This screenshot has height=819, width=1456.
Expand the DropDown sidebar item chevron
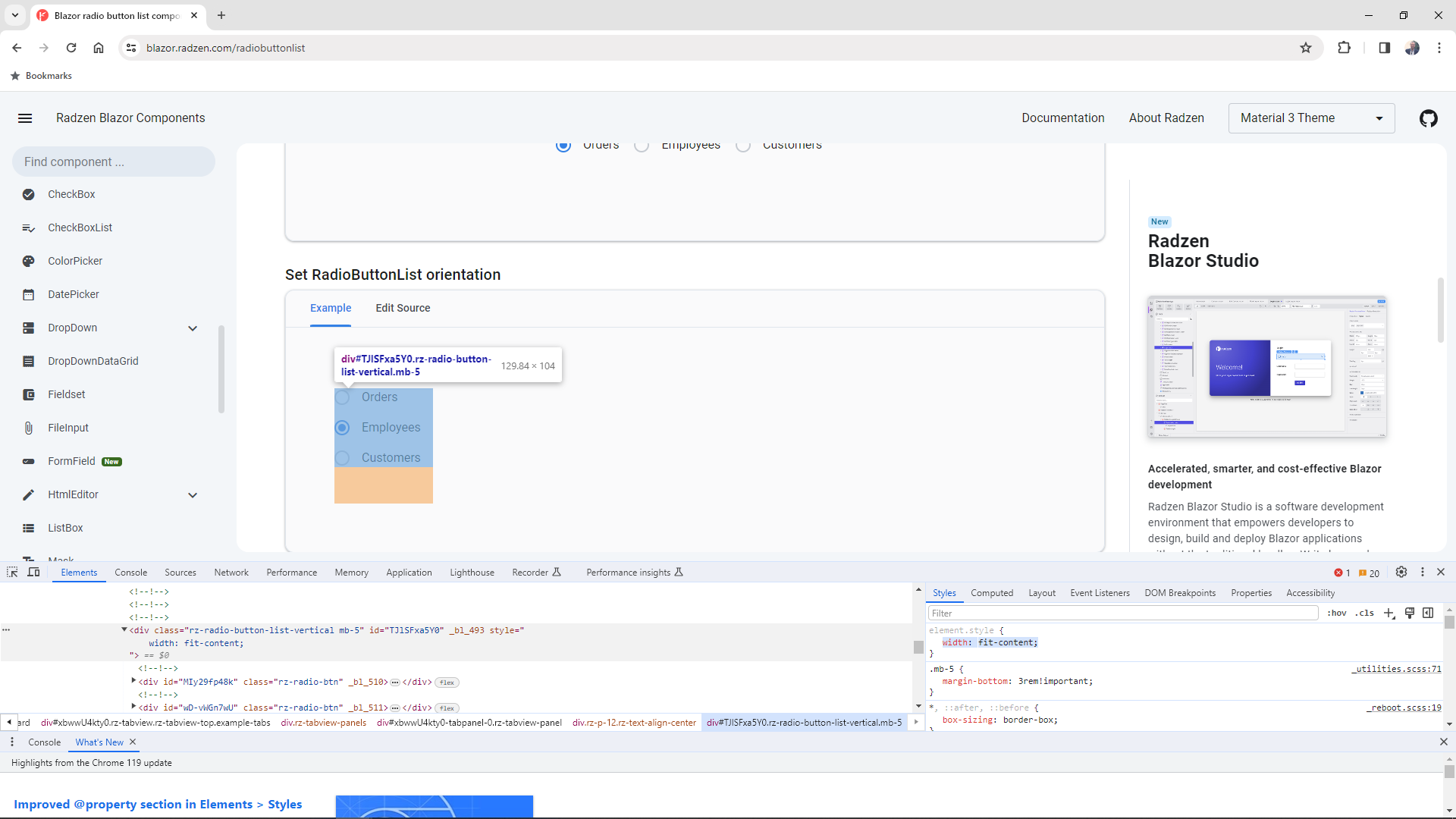193,328
